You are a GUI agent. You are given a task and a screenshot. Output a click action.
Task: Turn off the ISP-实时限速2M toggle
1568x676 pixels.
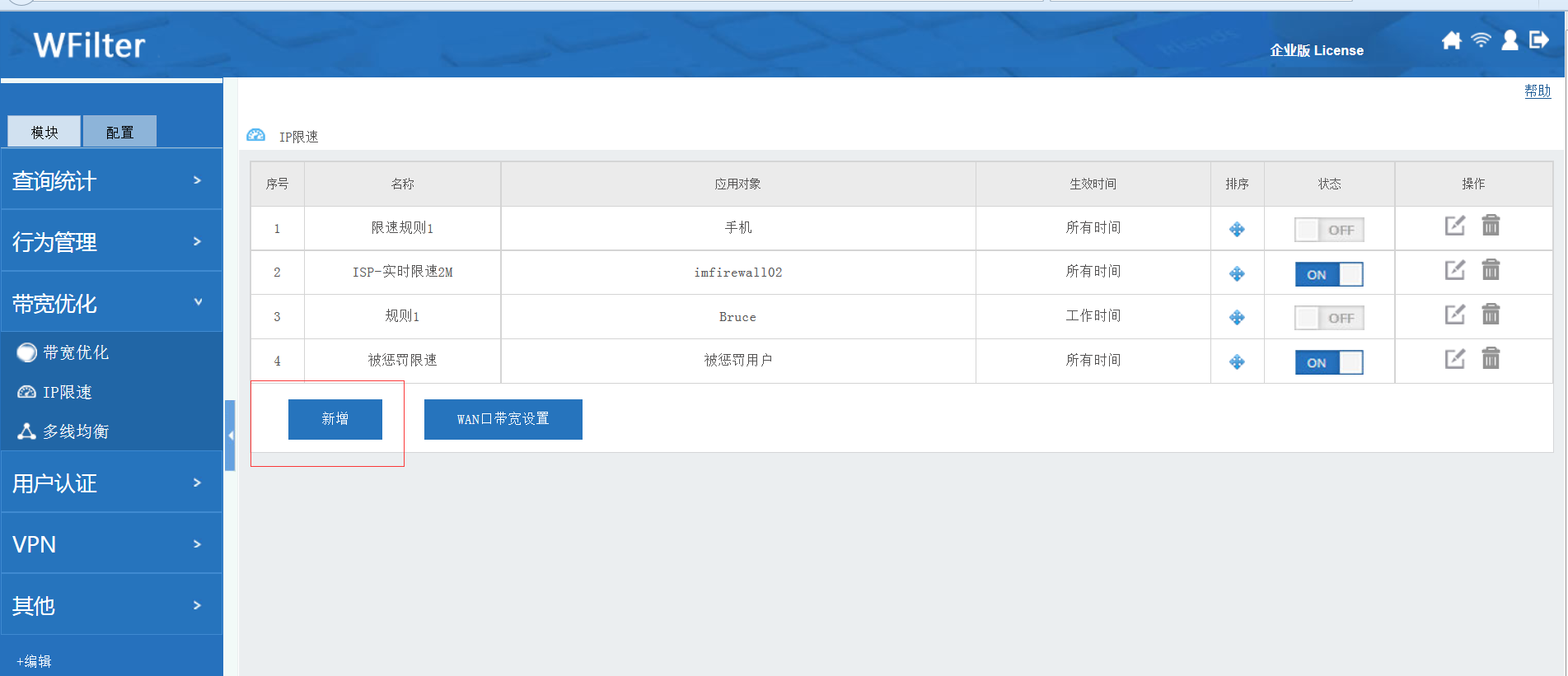point(1328,274)
